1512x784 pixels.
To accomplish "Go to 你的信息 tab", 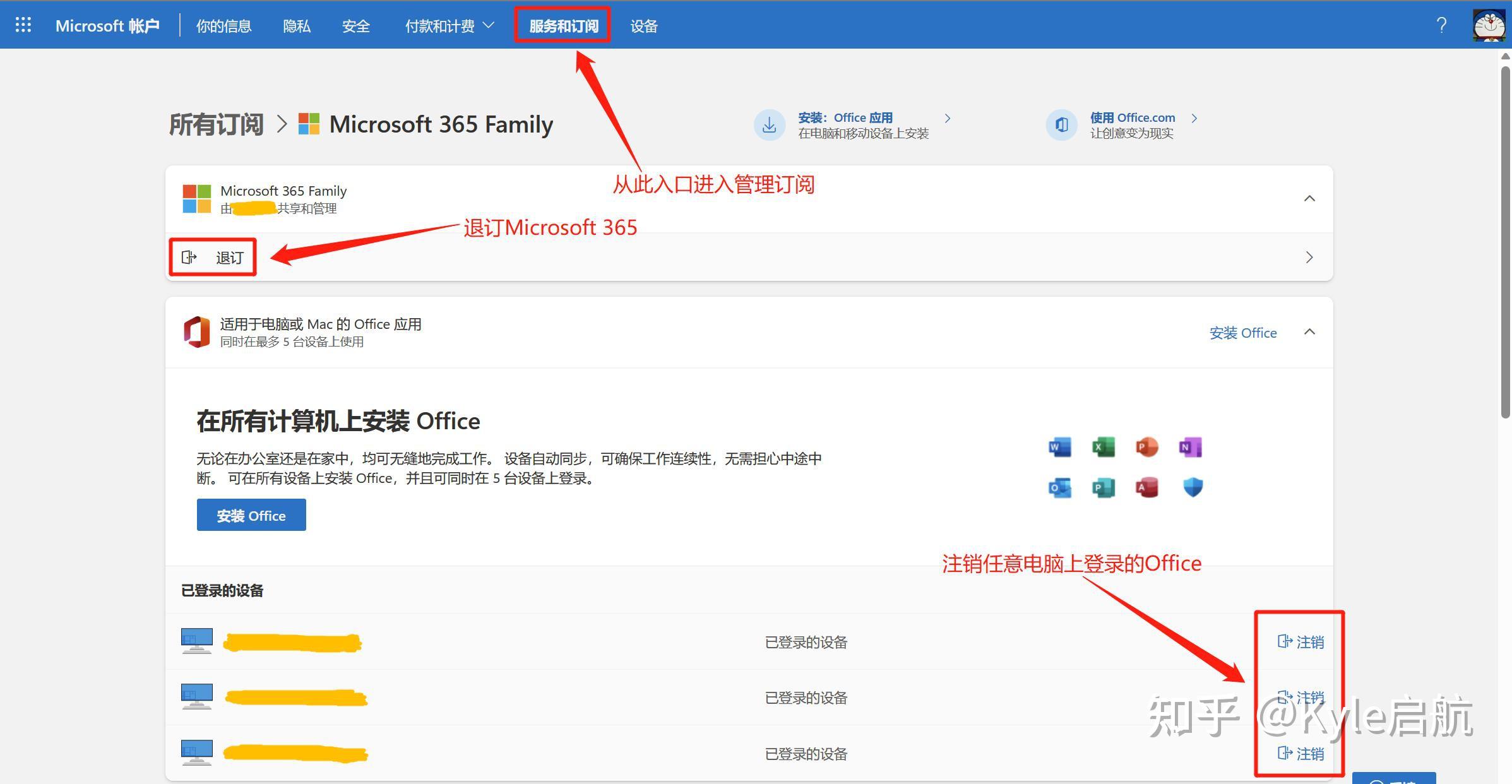I will pos(223,26).
